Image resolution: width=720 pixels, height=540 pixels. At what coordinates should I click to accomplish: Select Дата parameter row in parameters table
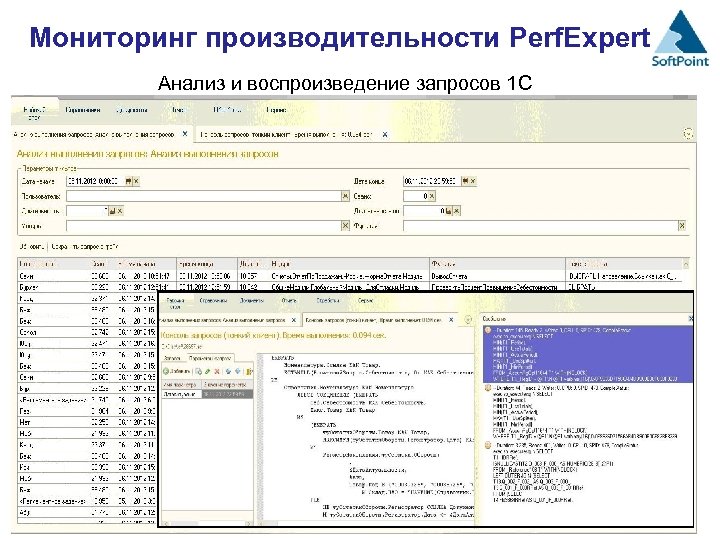tap(207, 394)
